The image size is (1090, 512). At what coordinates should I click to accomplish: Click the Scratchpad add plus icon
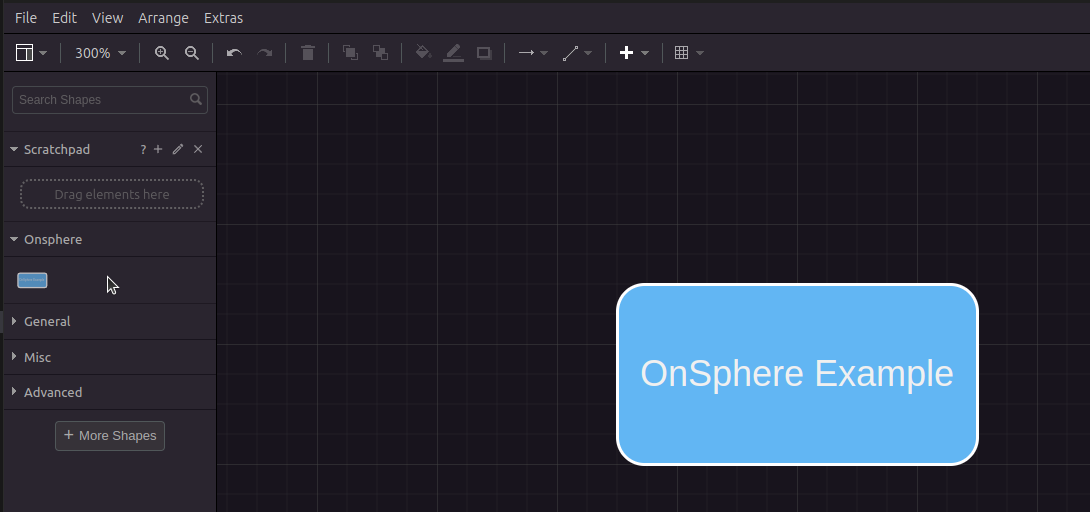tap(158, 149)
